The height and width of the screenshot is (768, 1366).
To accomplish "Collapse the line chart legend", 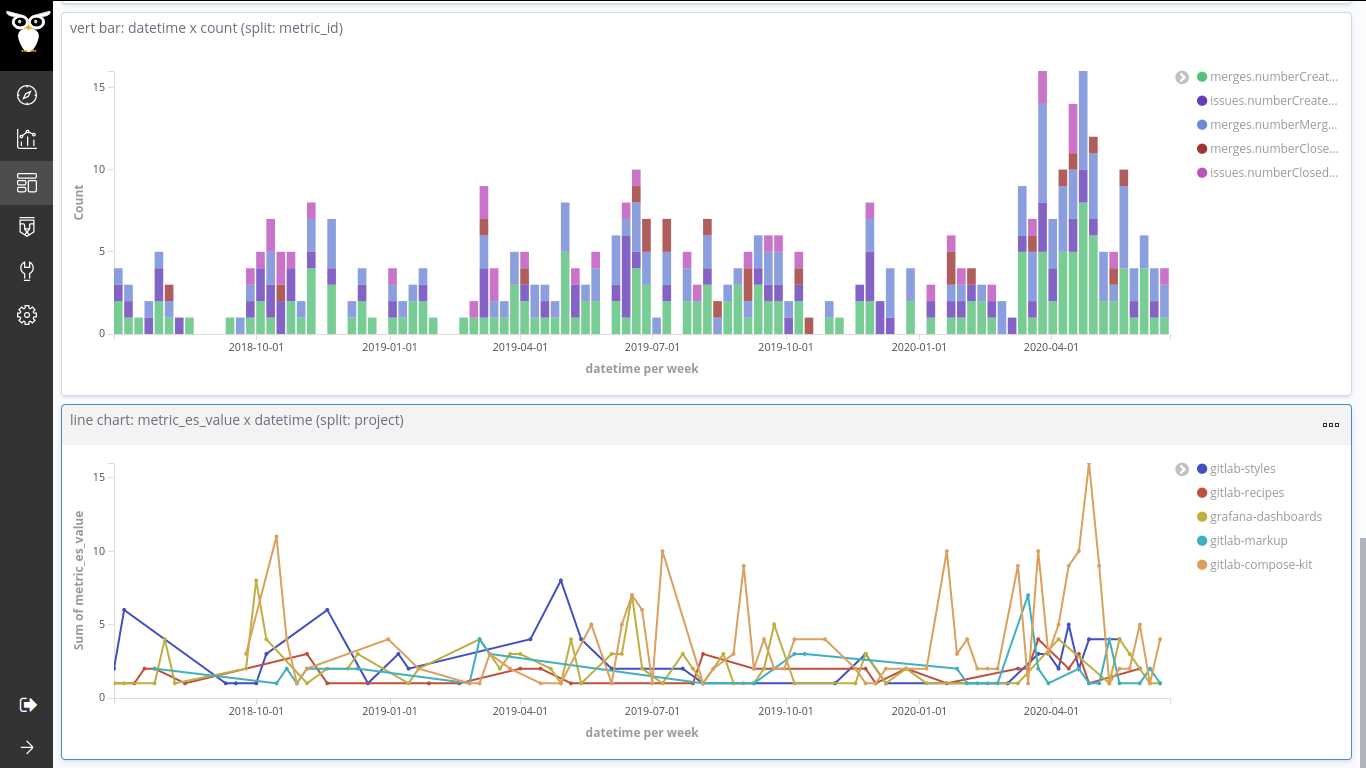I will 1182,469.
